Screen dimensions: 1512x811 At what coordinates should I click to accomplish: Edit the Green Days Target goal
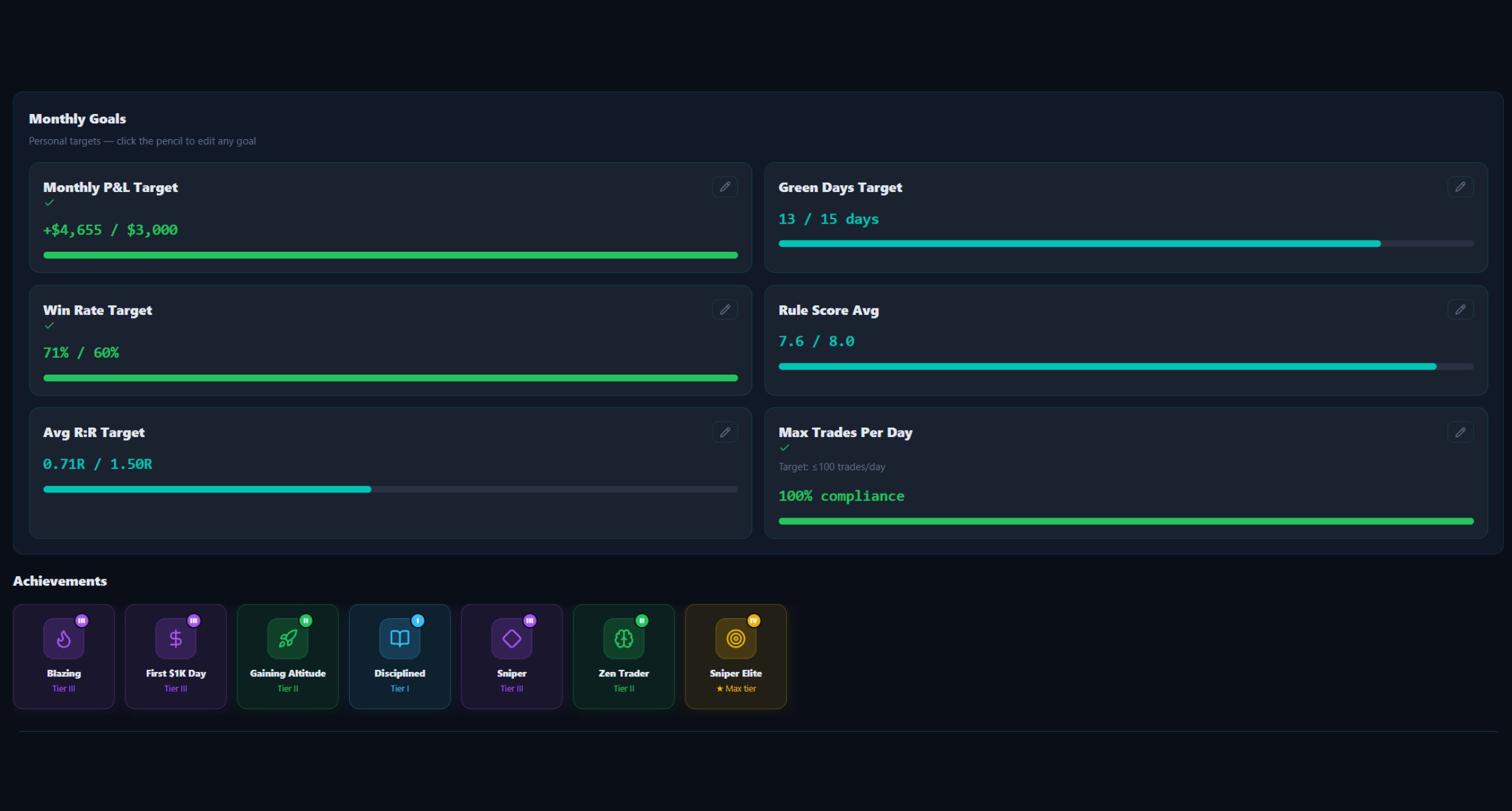[x=1460, y=187]
